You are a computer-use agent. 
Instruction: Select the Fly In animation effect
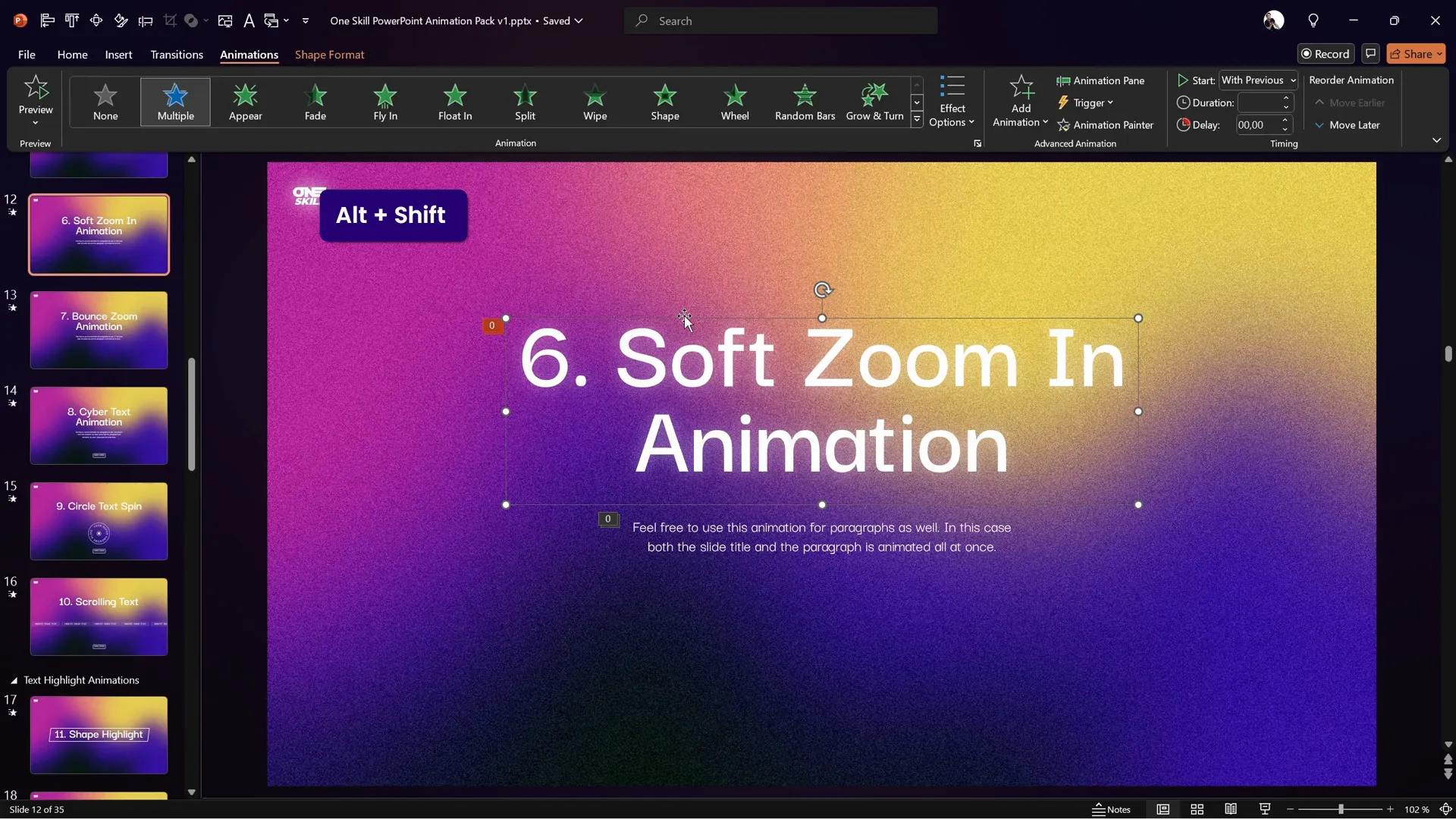[385, 102]
